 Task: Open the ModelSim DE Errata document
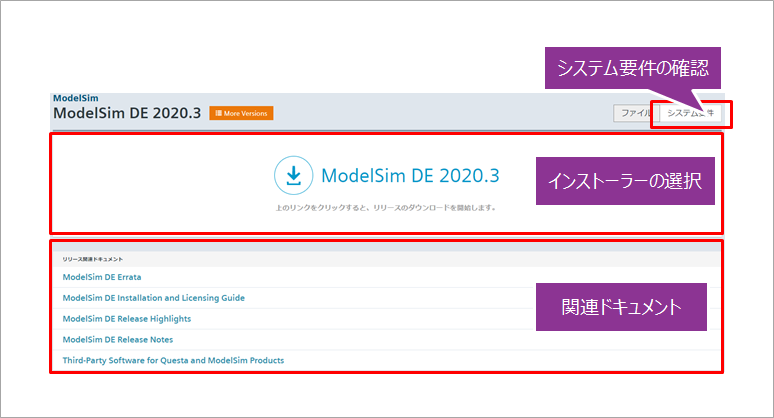coord(102,277)
